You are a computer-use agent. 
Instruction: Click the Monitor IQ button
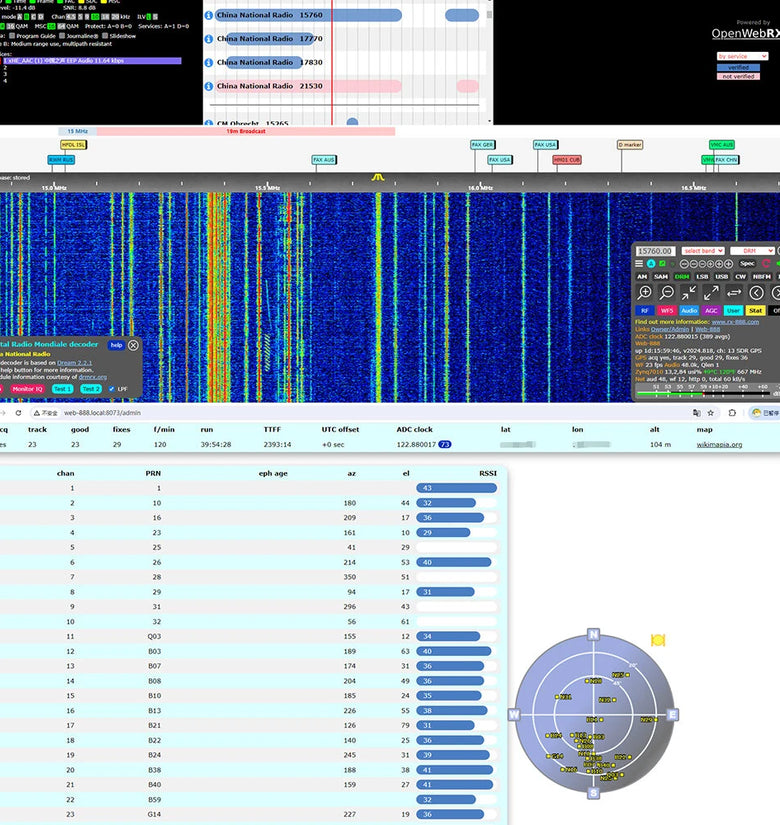[26, 388]
